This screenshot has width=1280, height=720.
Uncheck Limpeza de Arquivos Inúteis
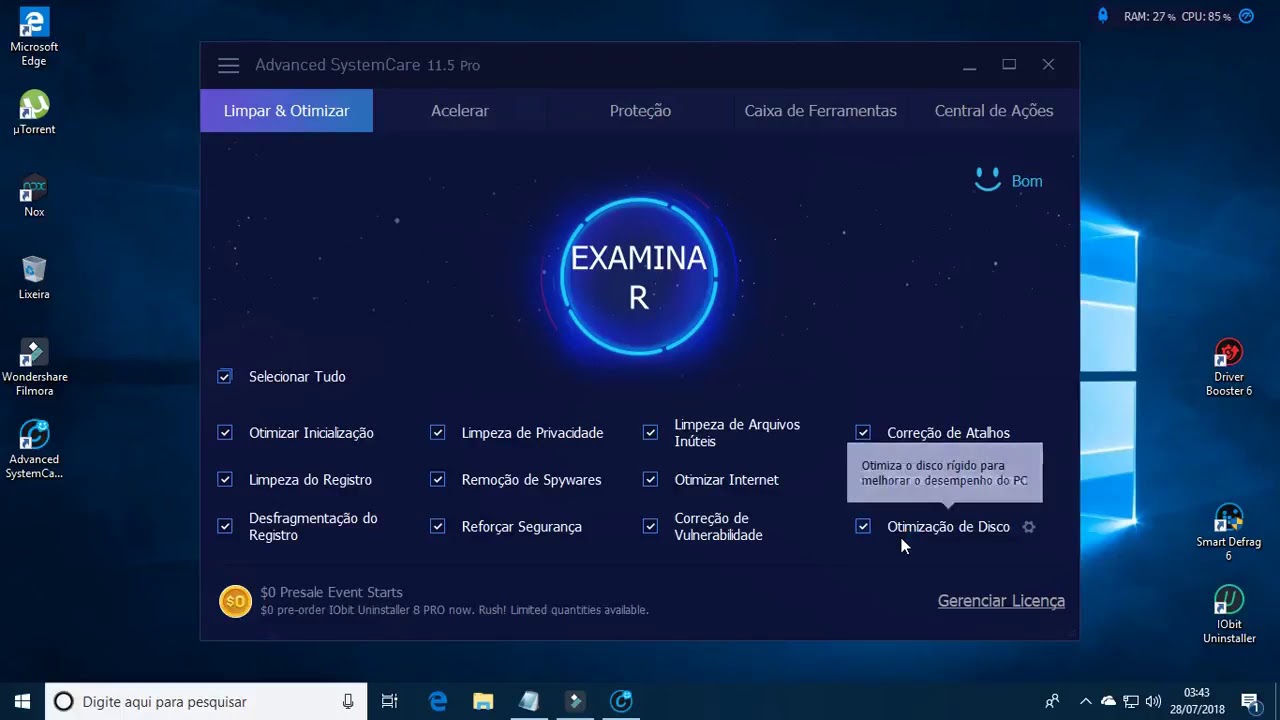[x=651, y=433]
